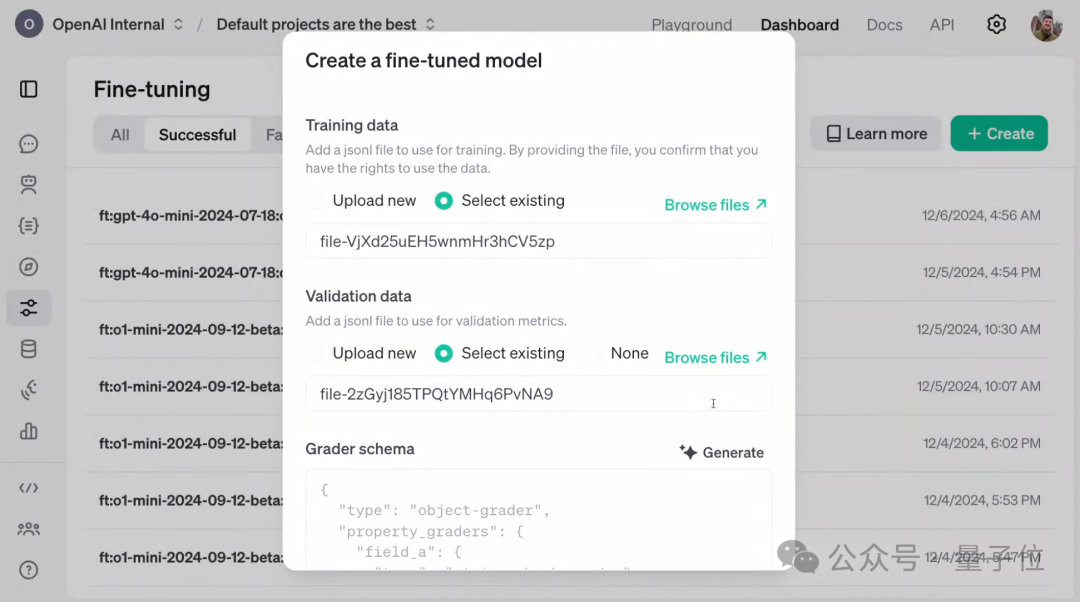Switch to the Playground tab
This screenshot has width=1080, height=602.
click(x=691, y=25)
